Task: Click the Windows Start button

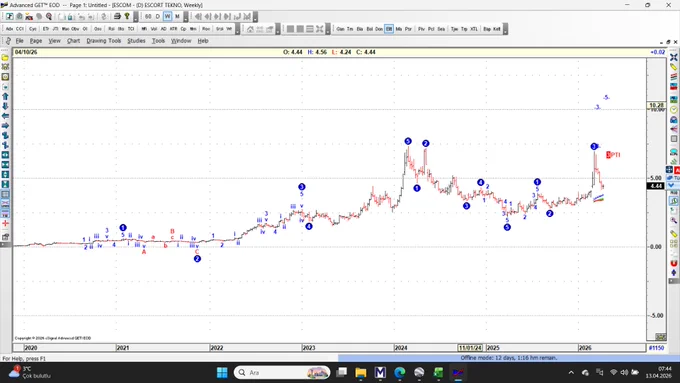Action: coord(222,373)
